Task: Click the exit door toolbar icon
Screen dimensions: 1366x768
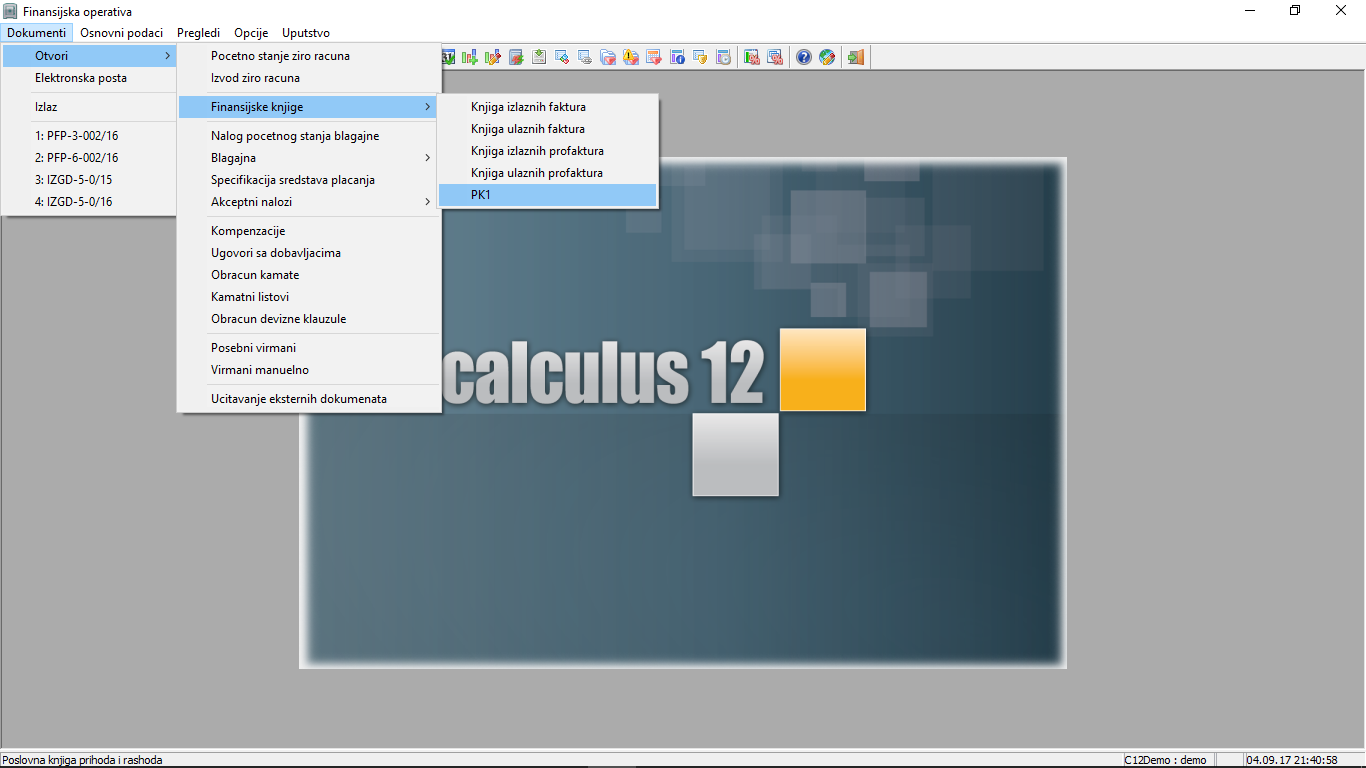Action: point(856,57)
